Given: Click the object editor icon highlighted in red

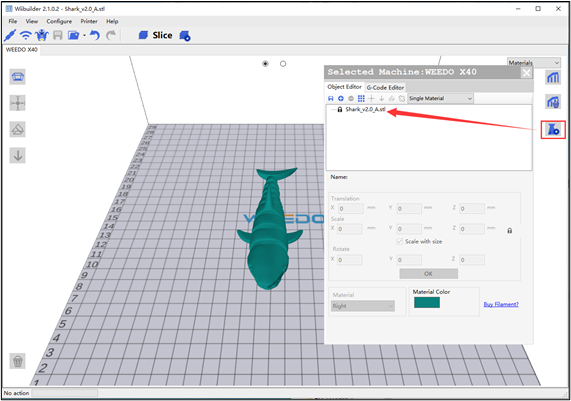Looking at the screenshot, I should click(x=553, y=129).
